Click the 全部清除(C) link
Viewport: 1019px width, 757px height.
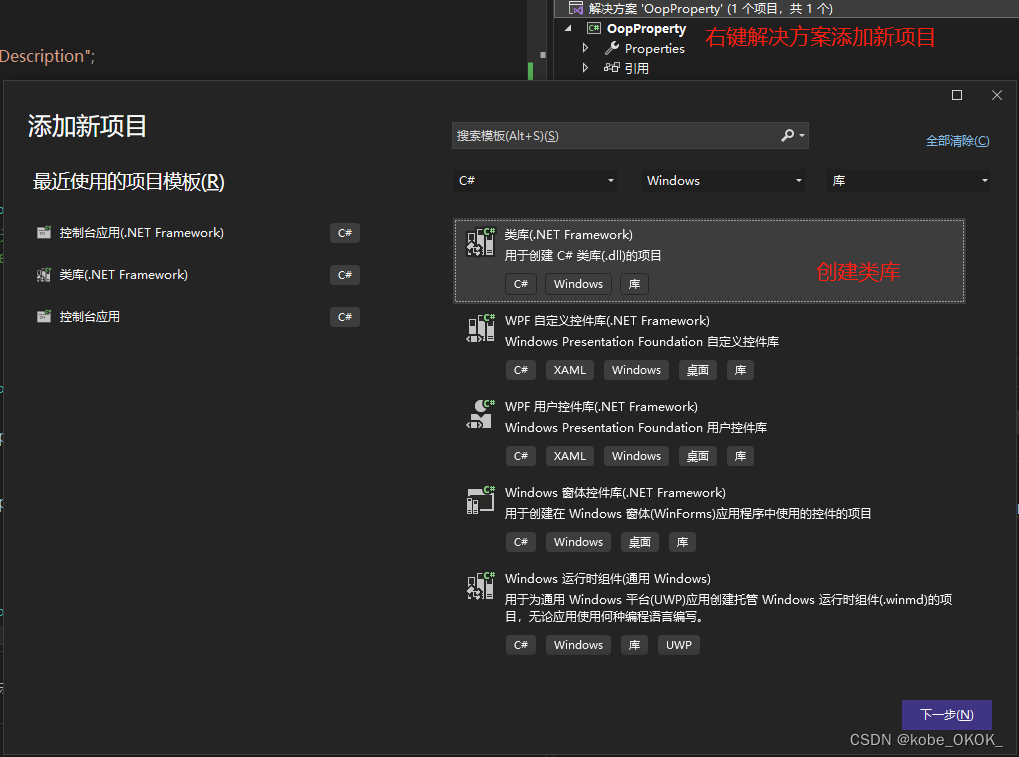(957, 141)
